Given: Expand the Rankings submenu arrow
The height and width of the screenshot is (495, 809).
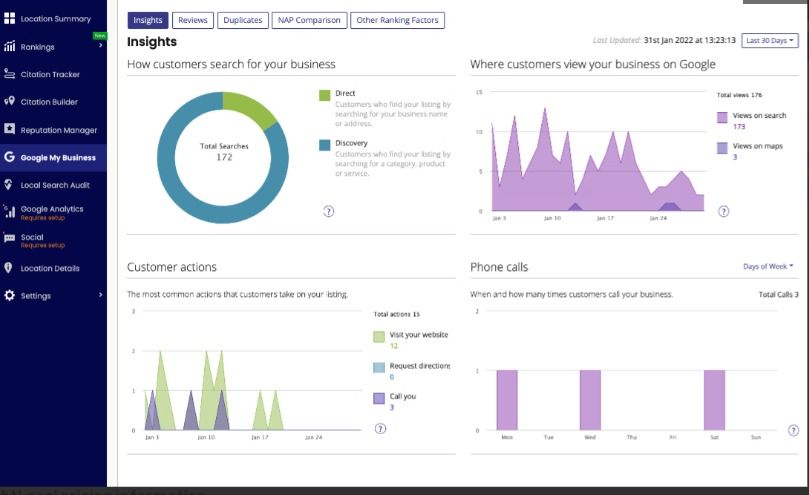Looking at the screenshot, I should 101,45.
